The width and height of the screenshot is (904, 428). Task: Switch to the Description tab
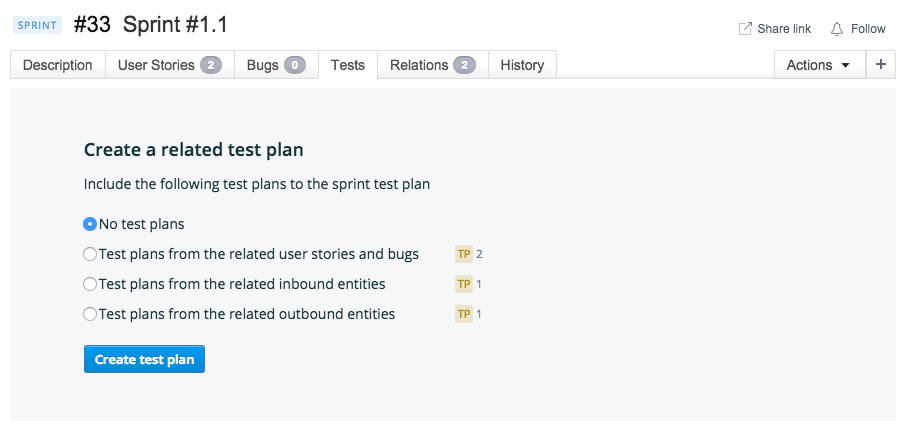pyautogui.click(x=58, y=65)
